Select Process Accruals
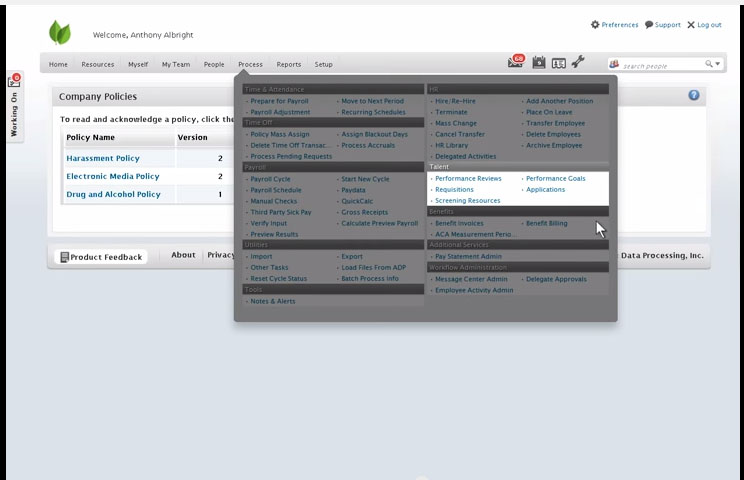Image resolution: width=744 pixels, height=480 pixels. [368, 145]
